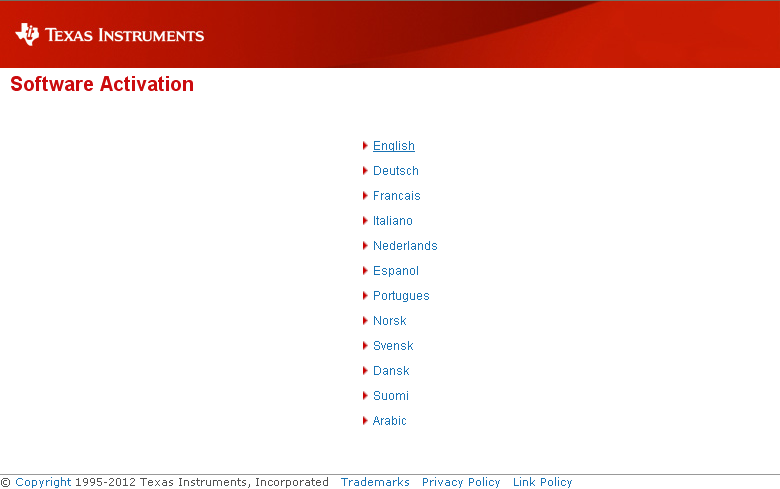Viewport: 780px width, 489px height.
Task: Click the Texas Instruments logo
Action: point(109,35)
